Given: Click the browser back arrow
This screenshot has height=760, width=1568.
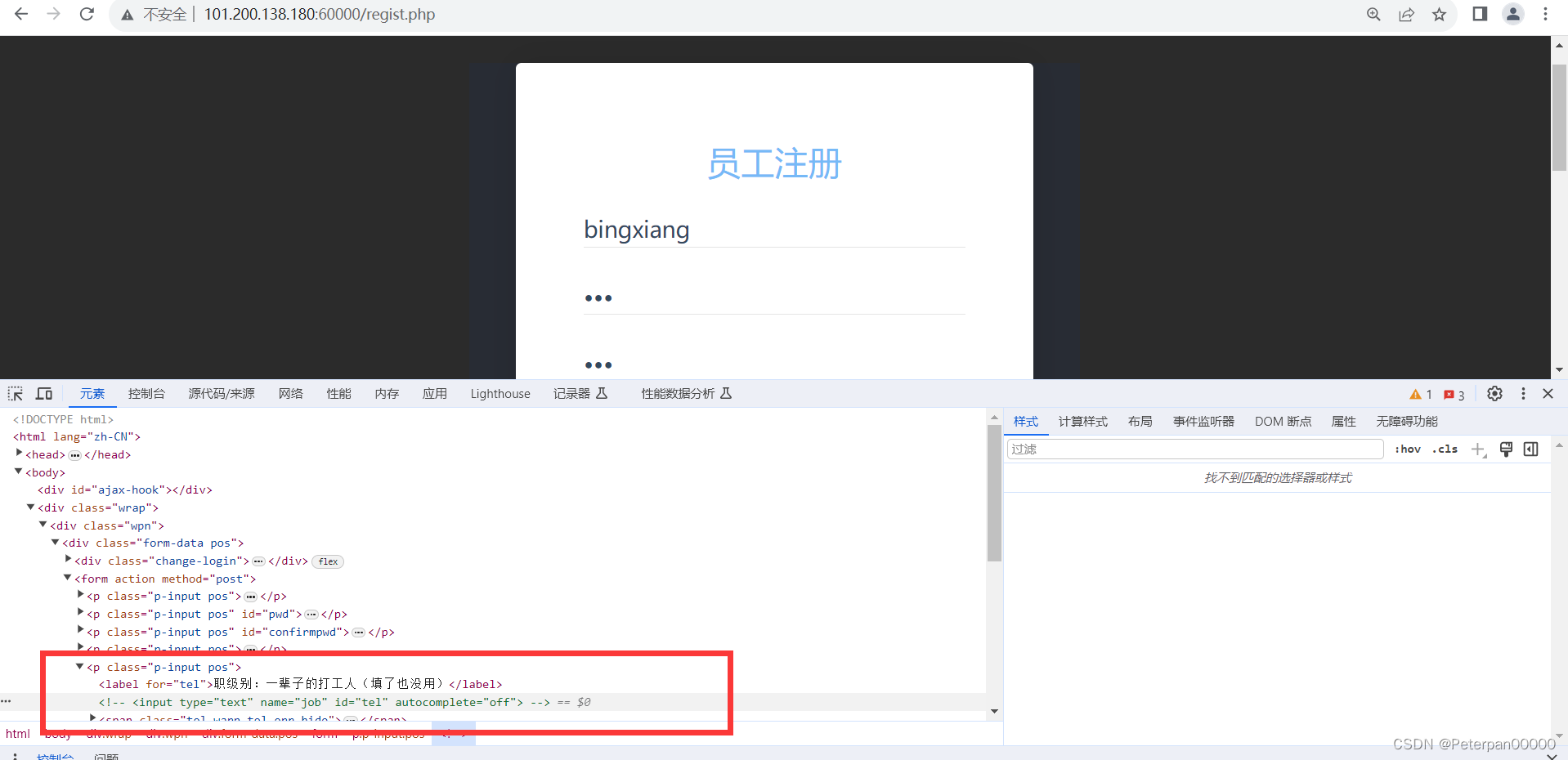Looking at the screenshot, I should coord(21,14).
